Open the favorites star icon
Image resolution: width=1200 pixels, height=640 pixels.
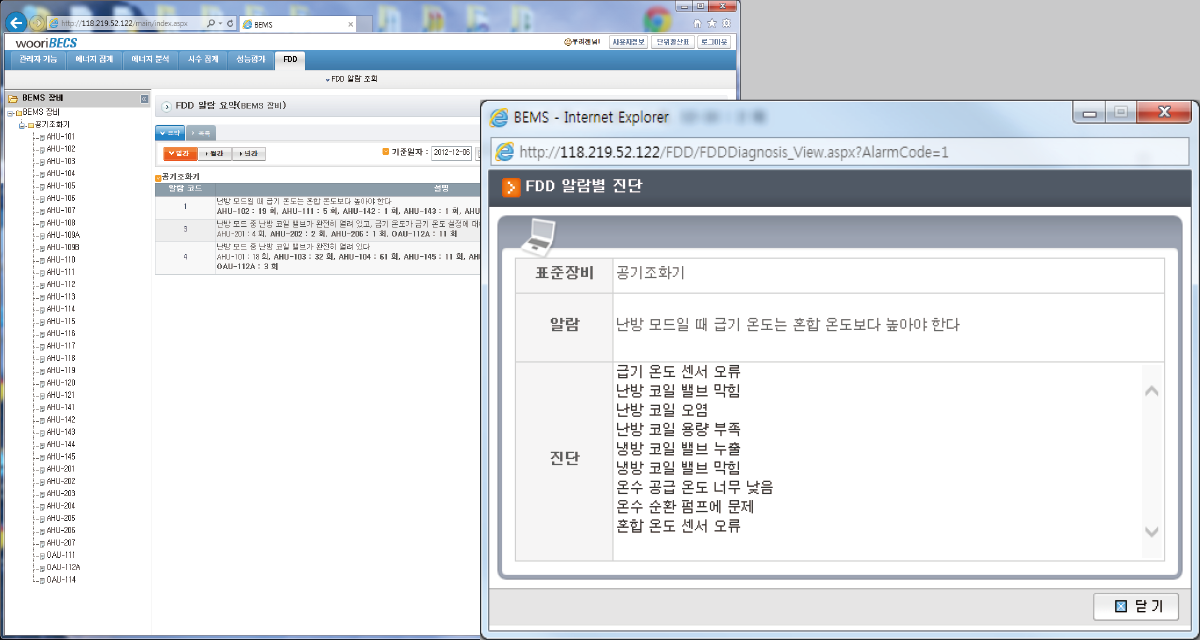click(711, 22)
